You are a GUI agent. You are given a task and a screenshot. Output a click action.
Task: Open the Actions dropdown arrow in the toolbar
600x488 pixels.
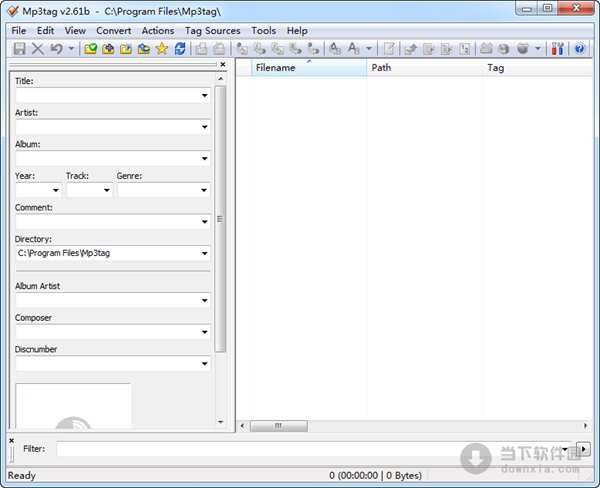(369, 49)
